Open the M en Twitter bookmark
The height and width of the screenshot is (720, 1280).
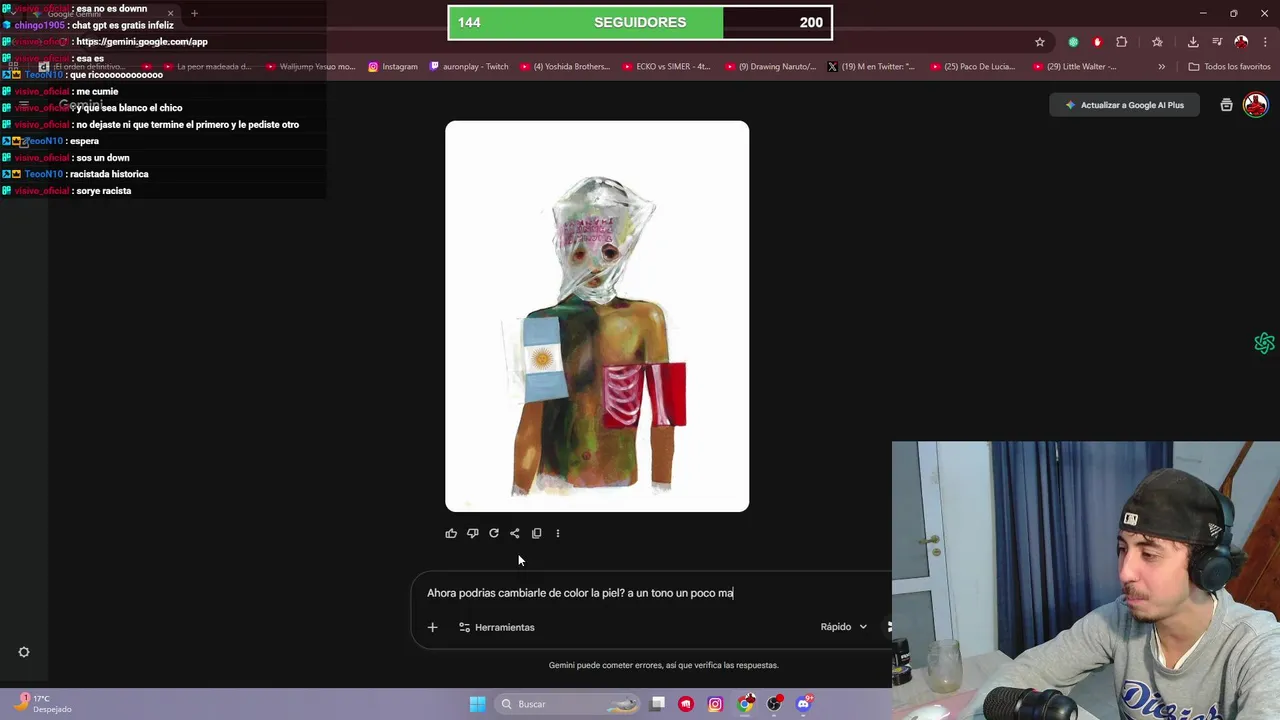(x=872, y=67)
